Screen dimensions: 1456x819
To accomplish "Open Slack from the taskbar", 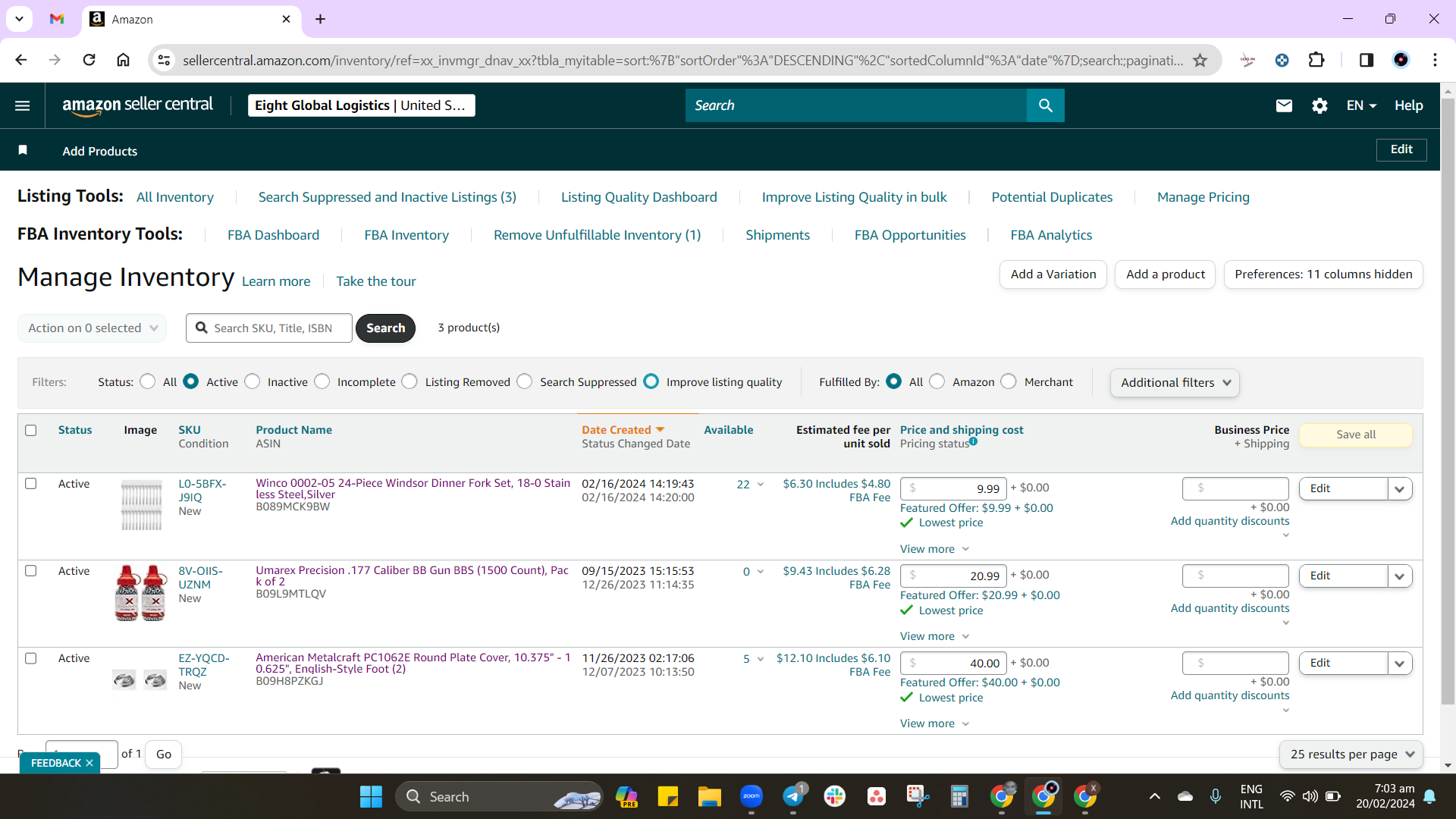I will (x=835, y=796).
